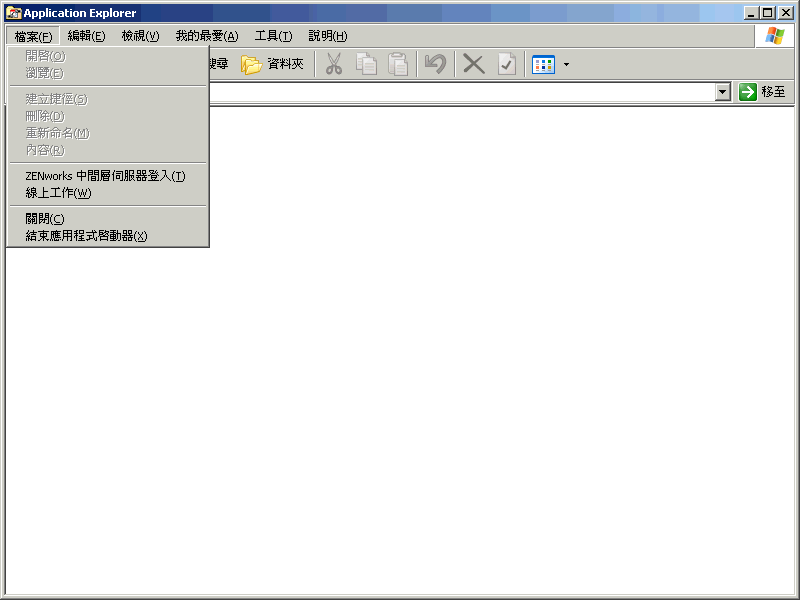The image size is (800, 600).
Task: Choose 結束應用程式啟動器(X) menu entry
Action: click(108, 236)
